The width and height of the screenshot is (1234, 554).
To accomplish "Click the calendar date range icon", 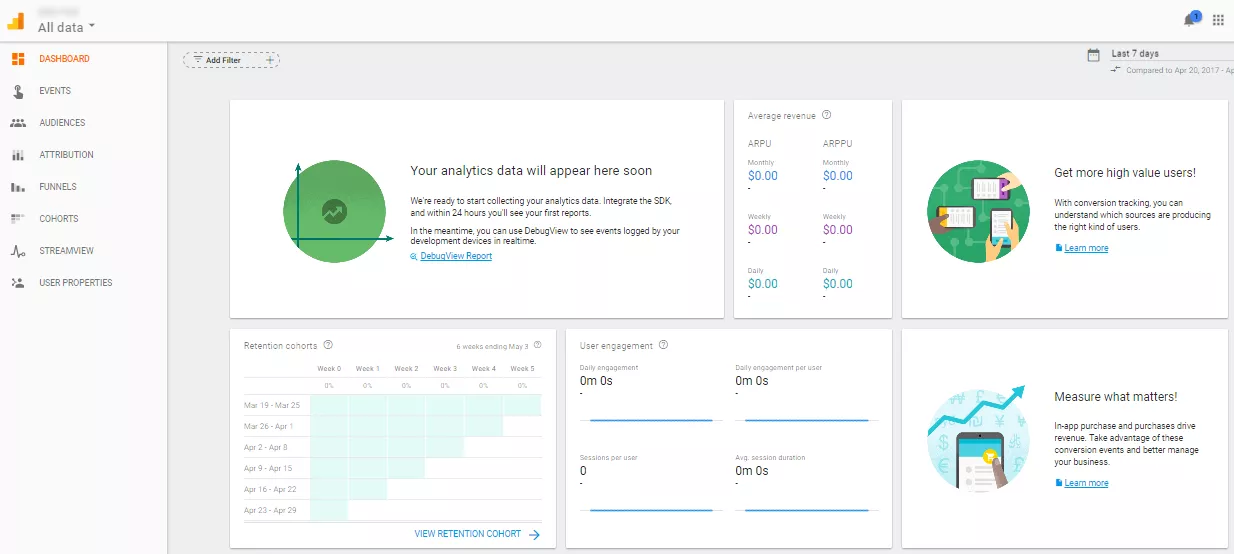I will click(x=1094, y=55).
